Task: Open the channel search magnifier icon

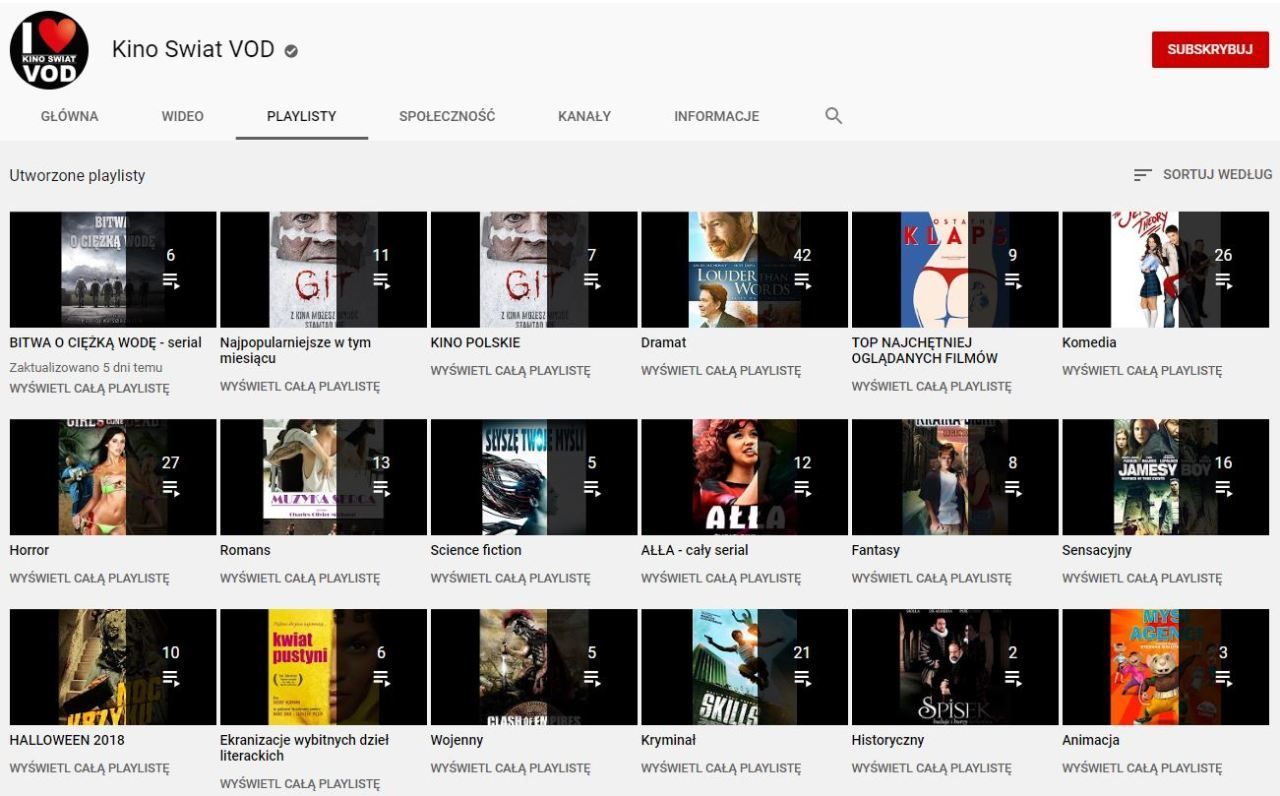Action: click(833, 115)
